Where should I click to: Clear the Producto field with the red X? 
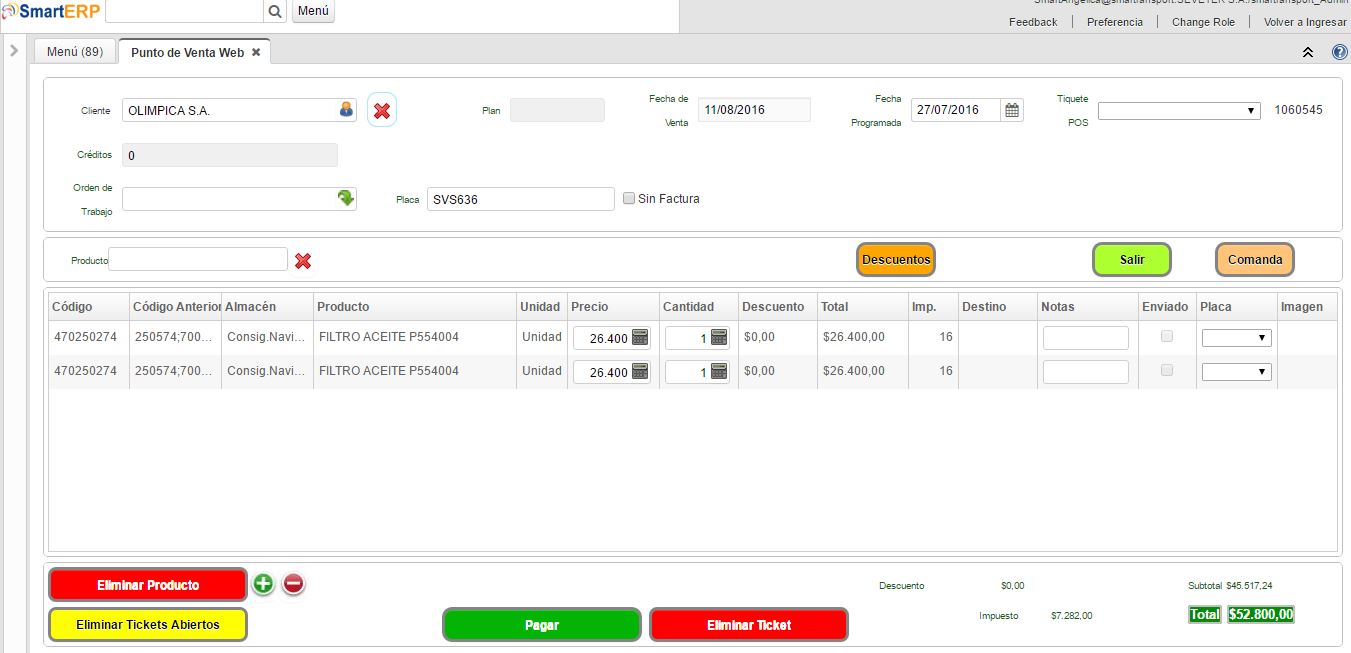[303, 260]
